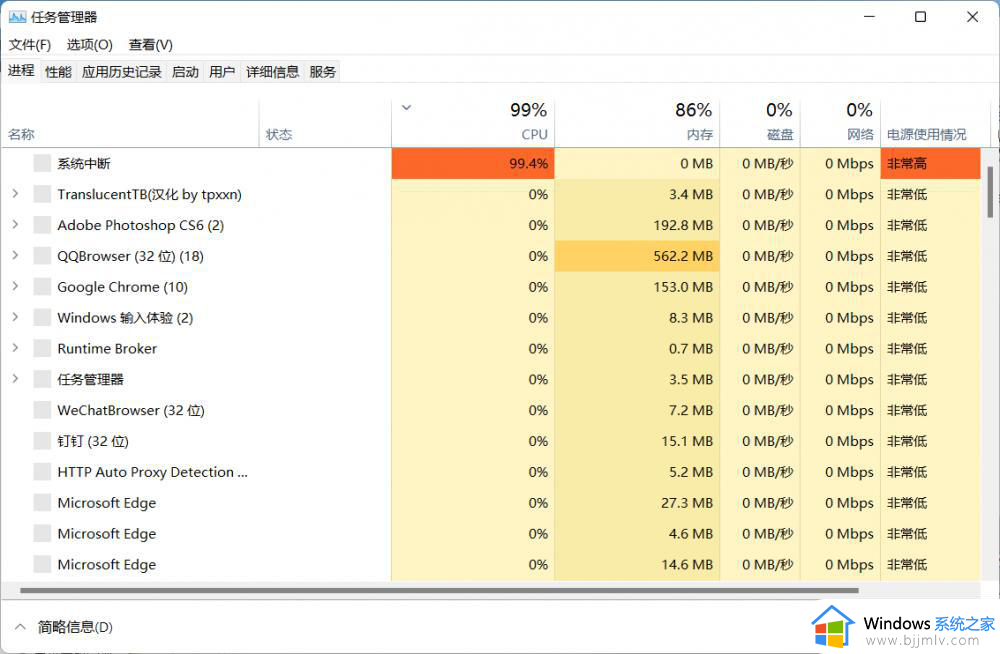Screen dimensions: 1000x654
Task: Sort by the 电源使用情况 column header
Action: 935,124
